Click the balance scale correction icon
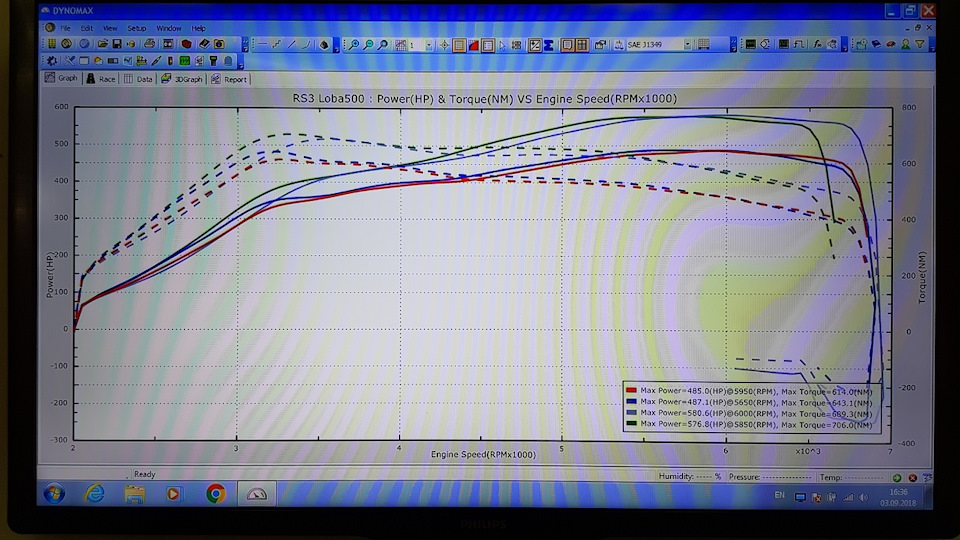The height and width of the screenshot is (540, 960). pyautogui.click(x=619, y=45)
